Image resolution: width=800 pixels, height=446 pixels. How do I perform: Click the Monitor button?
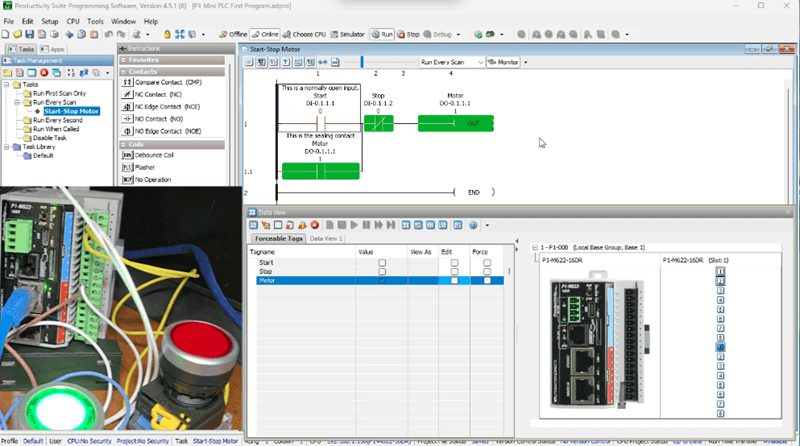pyautogui.click(x=503, y=62)
